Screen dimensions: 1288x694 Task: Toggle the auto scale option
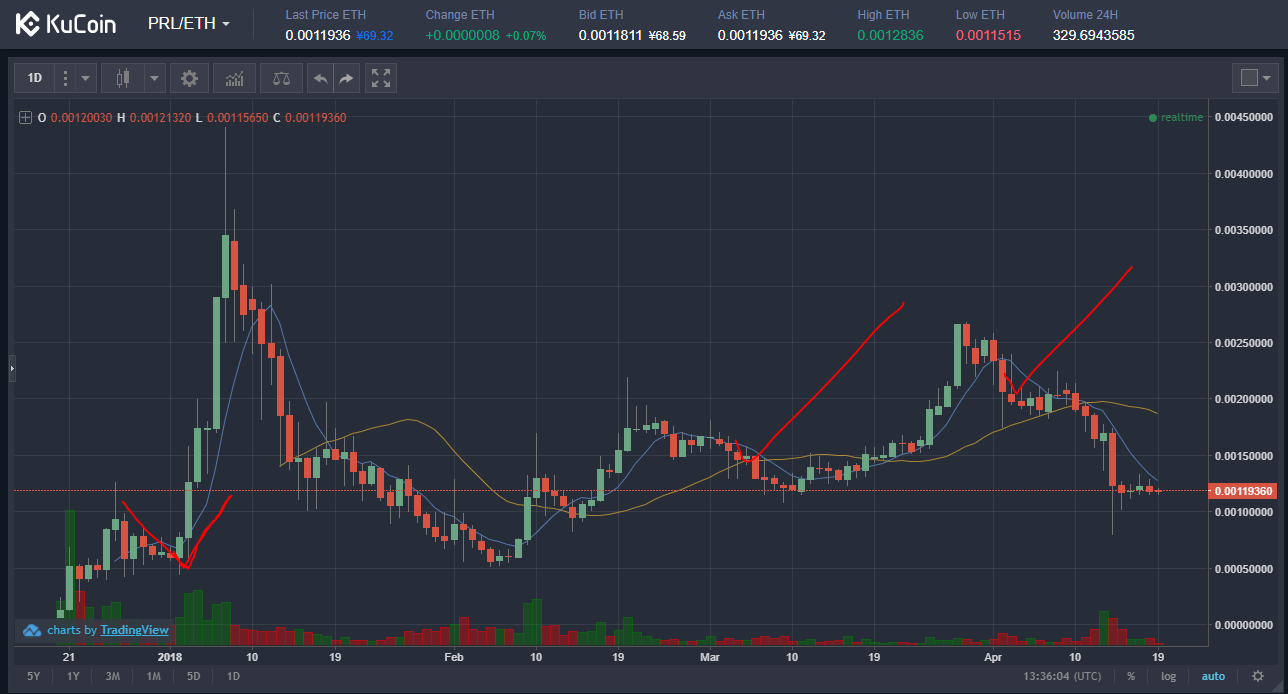click(x=1212, y=676)
